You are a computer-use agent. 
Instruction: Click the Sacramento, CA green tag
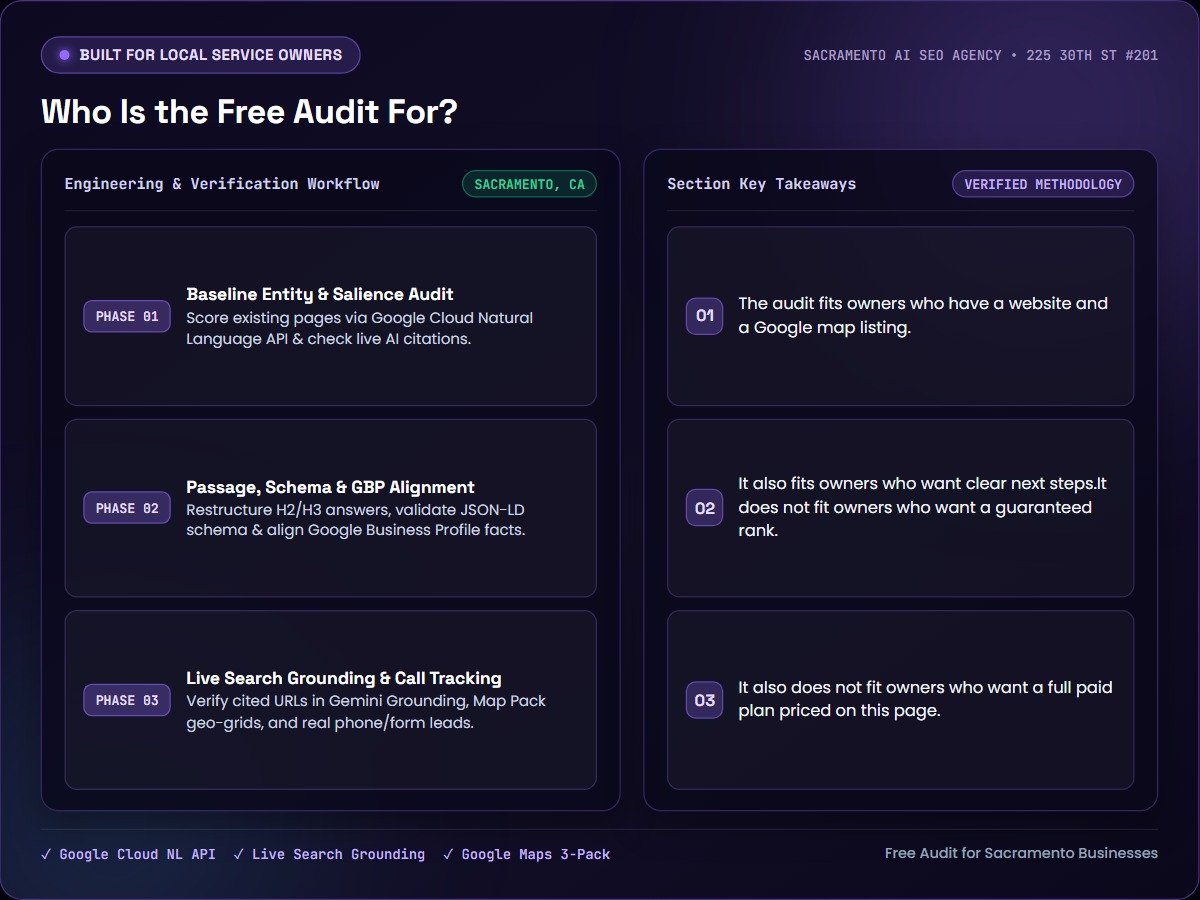529,184
